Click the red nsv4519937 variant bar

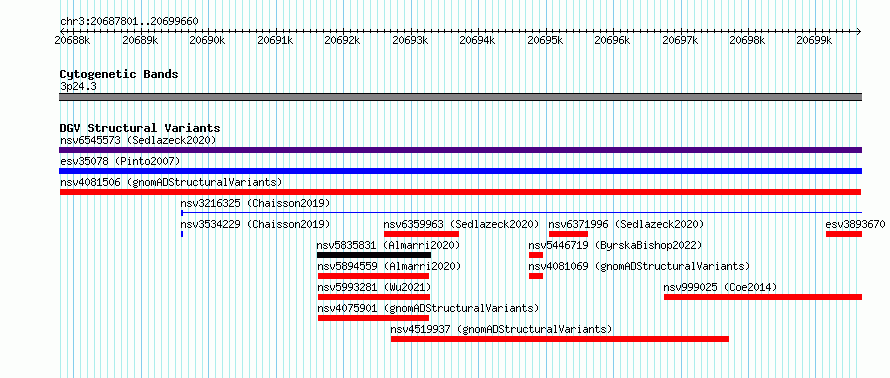pyautogui.click(x=560, y=339)
